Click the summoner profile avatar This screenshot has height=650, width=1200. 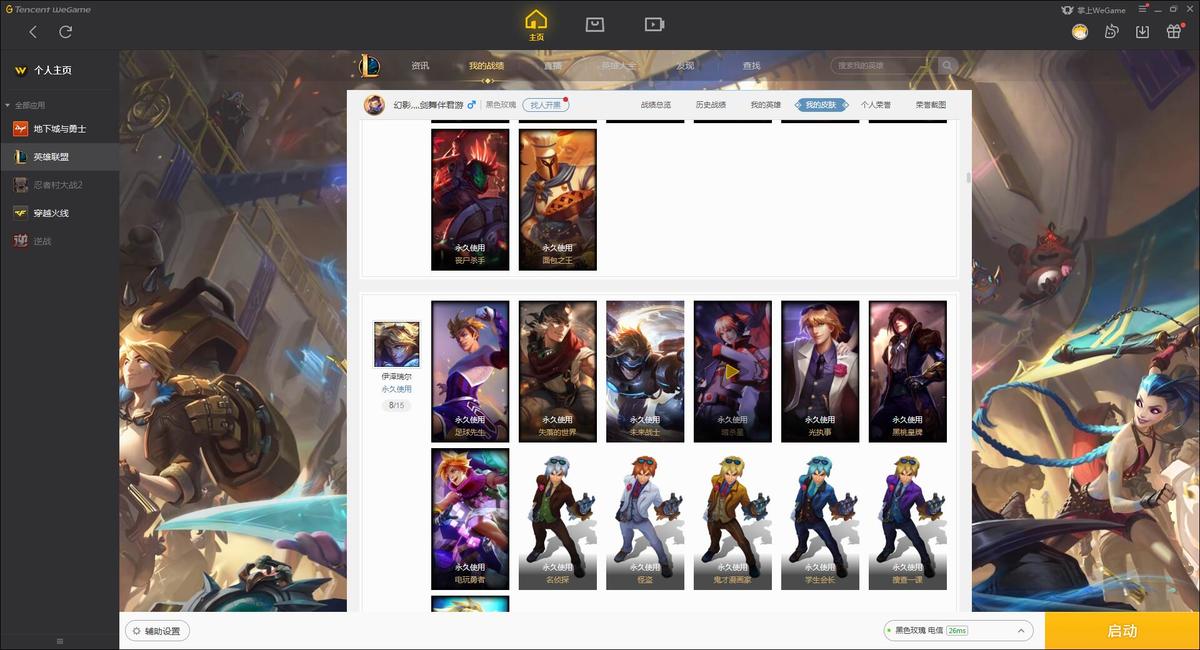pyautogui.click(x=374, y=105)
